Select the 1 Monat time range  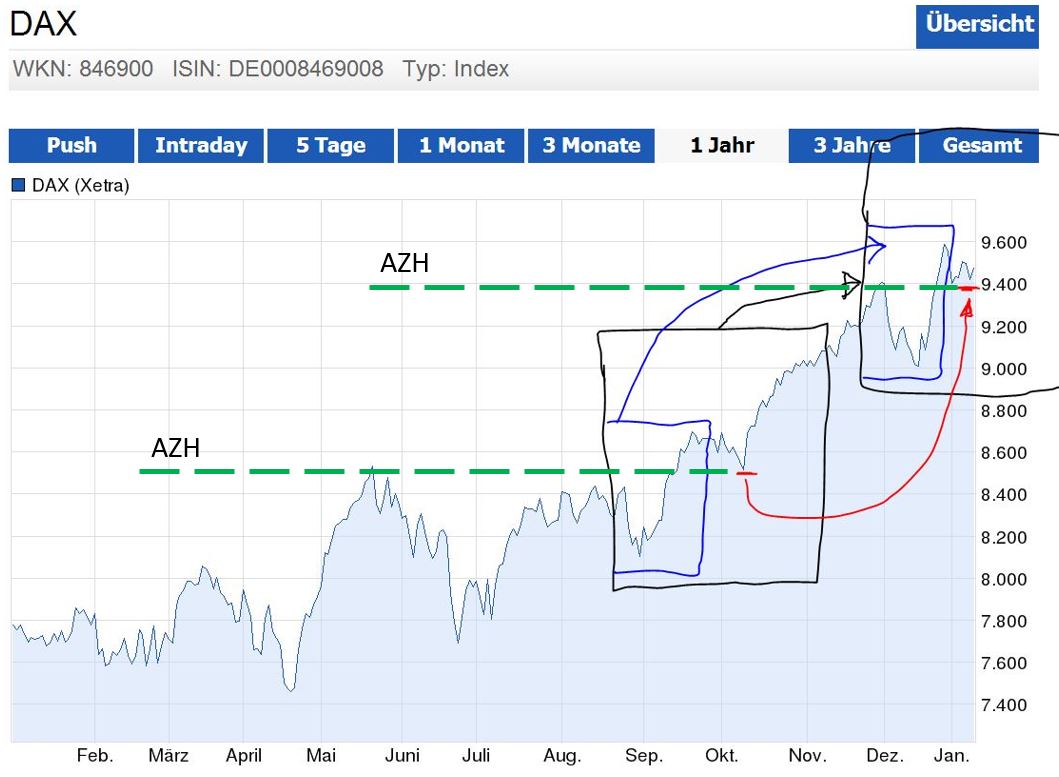pyautogui.click(x=460, y=146)
